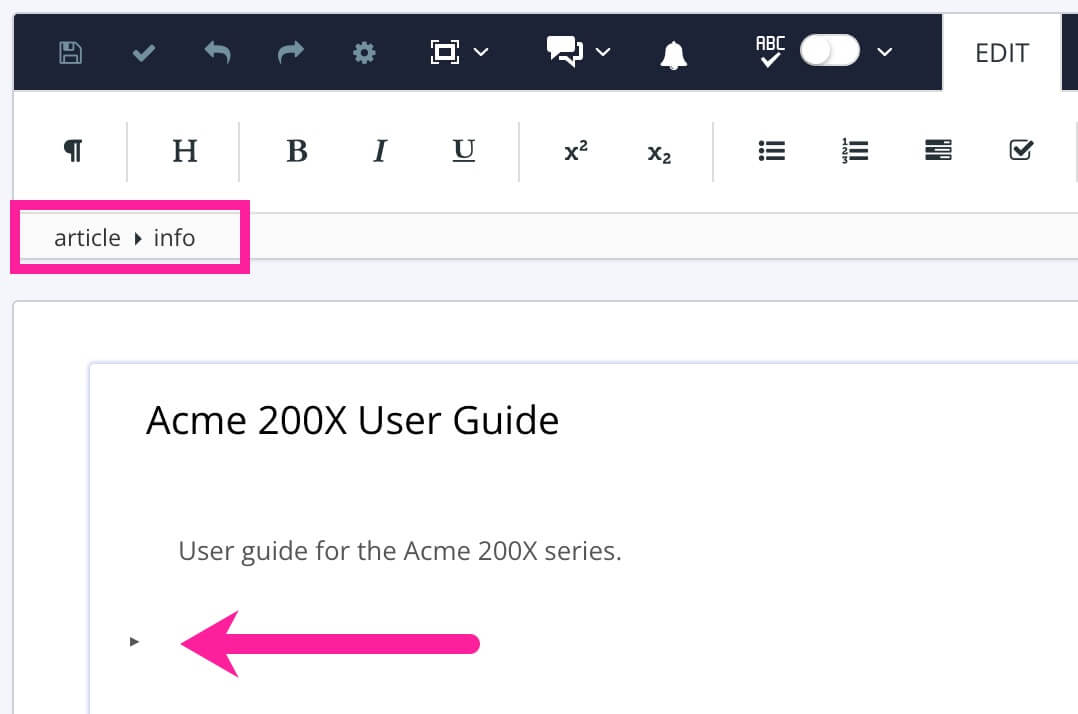Save the current document
The height and width of the screenshot is (714, 1078).
pyautogui.click(x=69, y=52)
